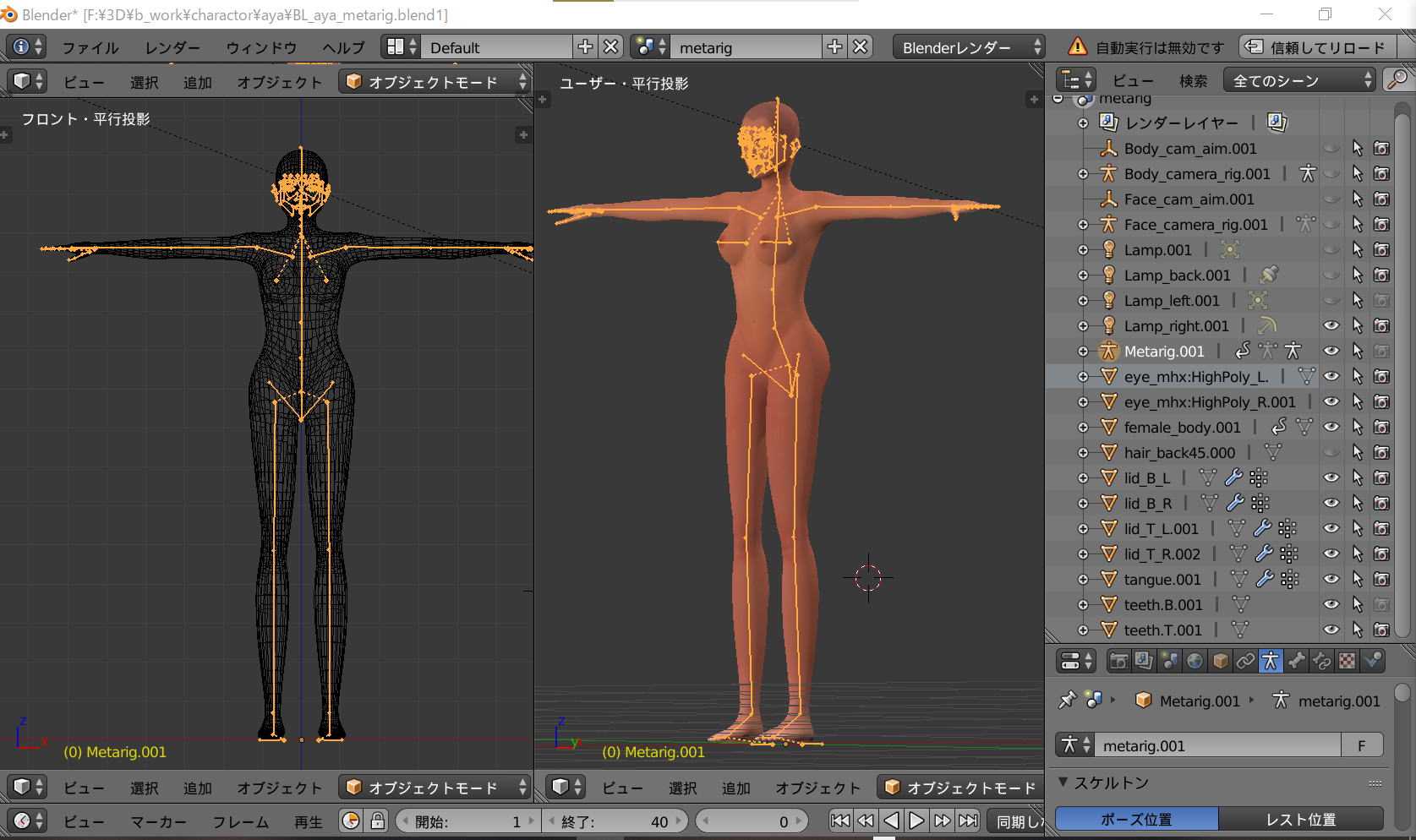Switch to the World properties globe icon

coord(1195,661)
